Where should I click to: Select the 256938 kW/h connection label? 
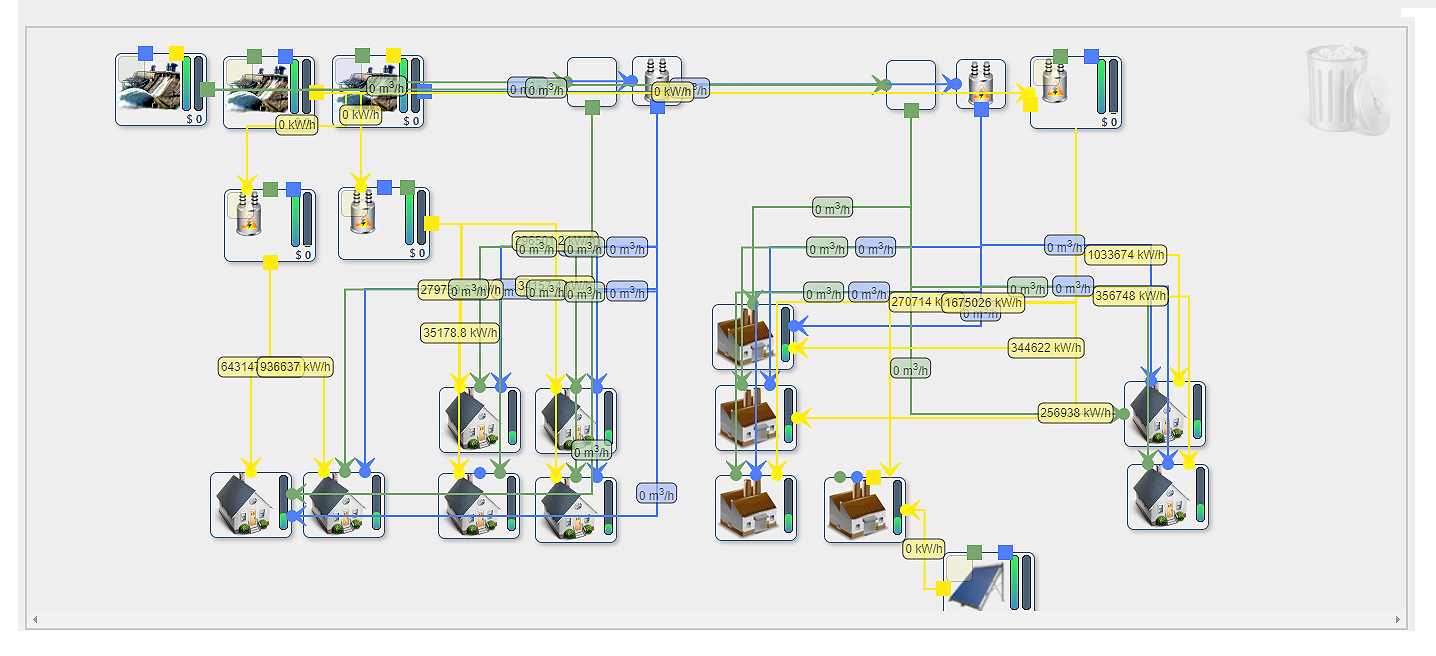tap(1075, 413)
